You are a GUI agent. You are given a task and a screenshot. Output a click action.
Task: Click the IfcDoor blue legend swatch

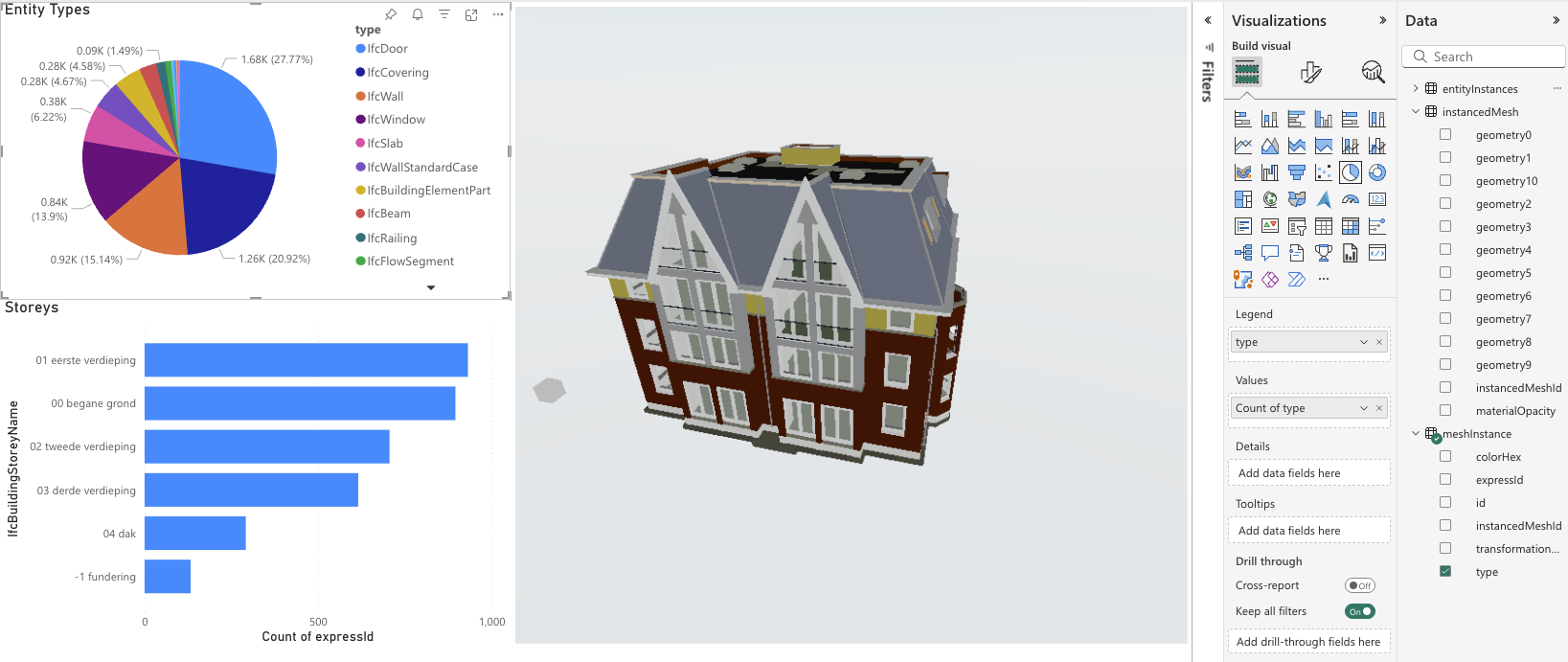click(x=360, y=49)
